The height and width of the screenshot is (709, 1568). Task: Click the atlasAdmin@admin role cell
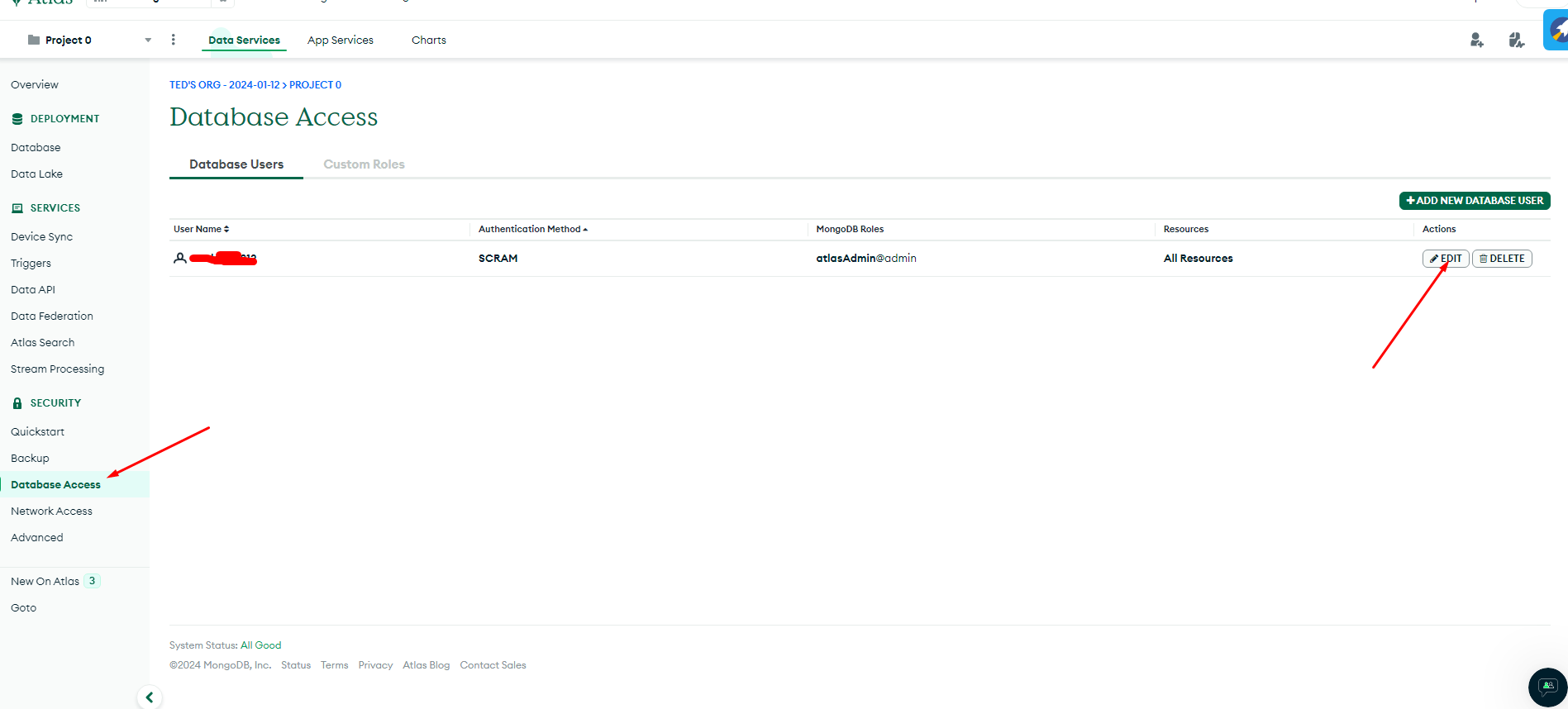[x=866, y=258]
